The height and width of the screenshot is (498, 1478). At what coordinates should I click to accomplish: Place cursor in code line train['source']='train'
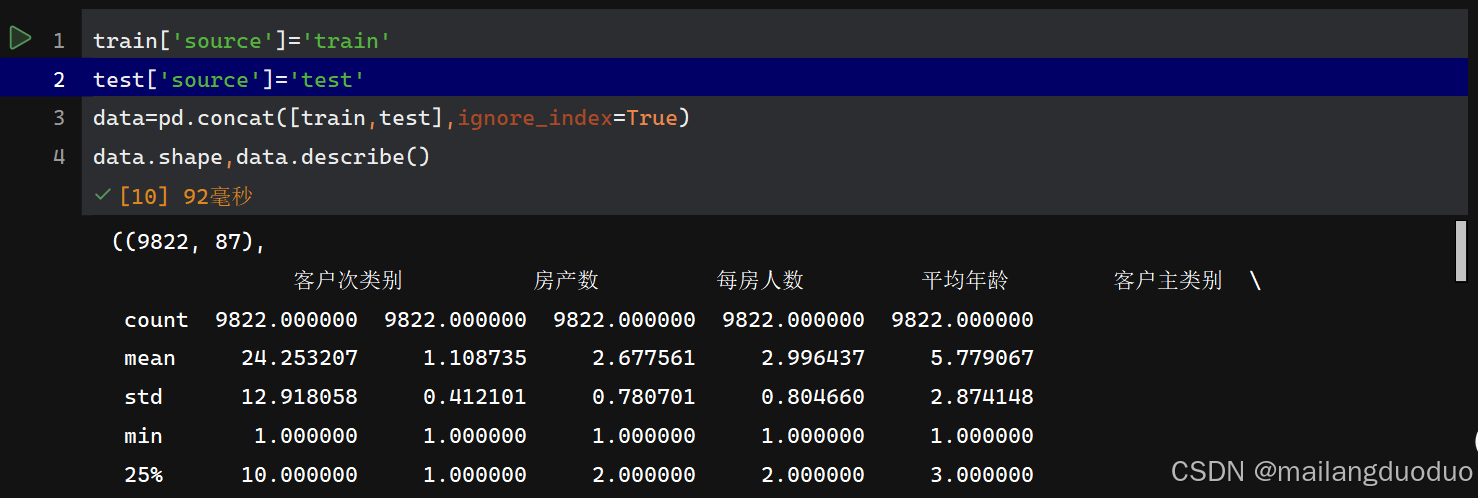241,41
